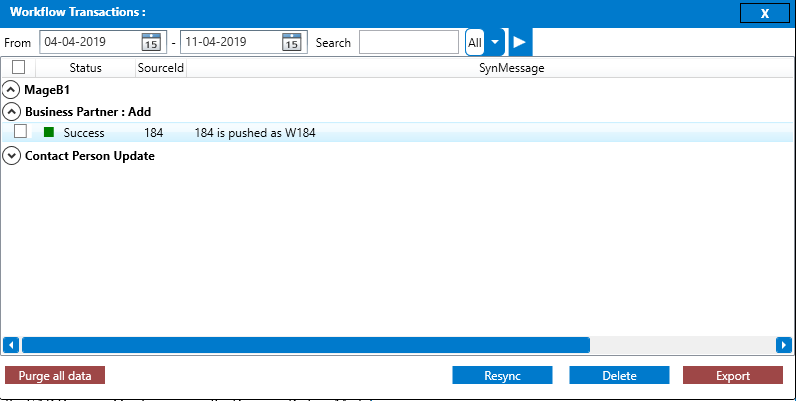Image resolution: width=796 pixels, height=401 pixels.
Task: Tick the select-all checkbox in header
Action: point(18,67)
